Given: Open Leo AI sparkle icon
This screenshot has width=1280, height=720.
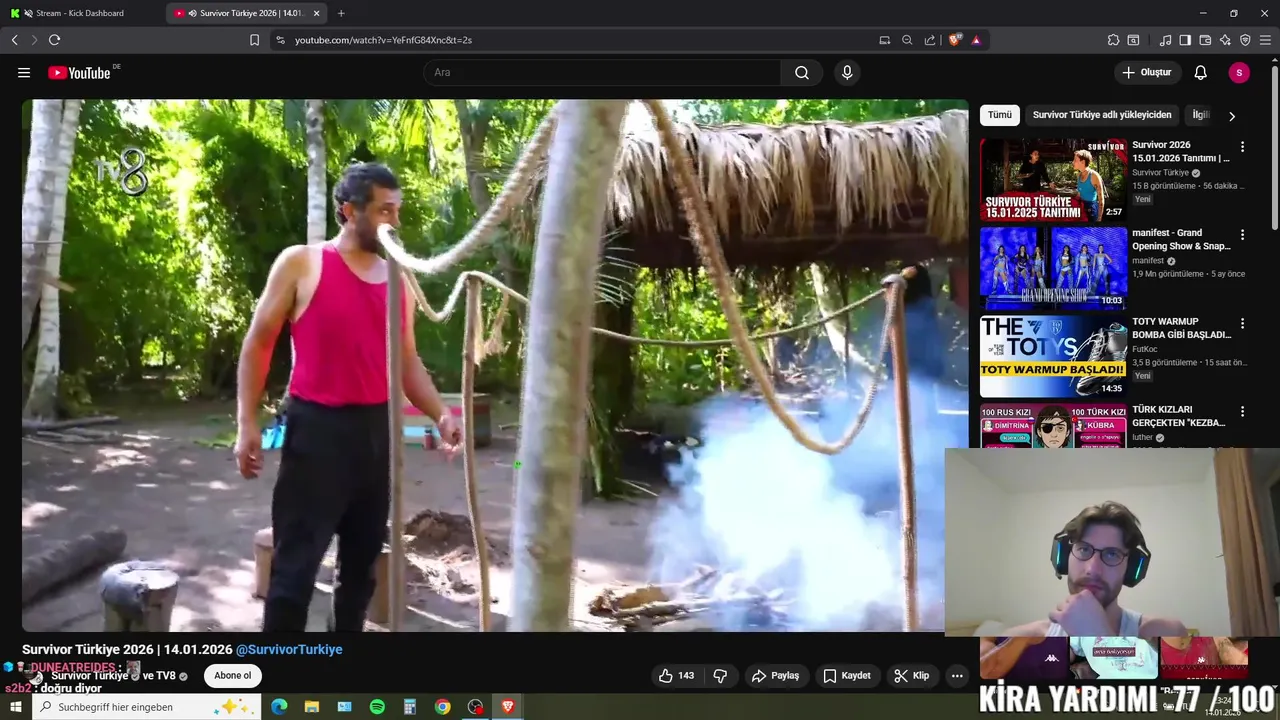Looking at the screenshot, I should tap(1225, 40).
